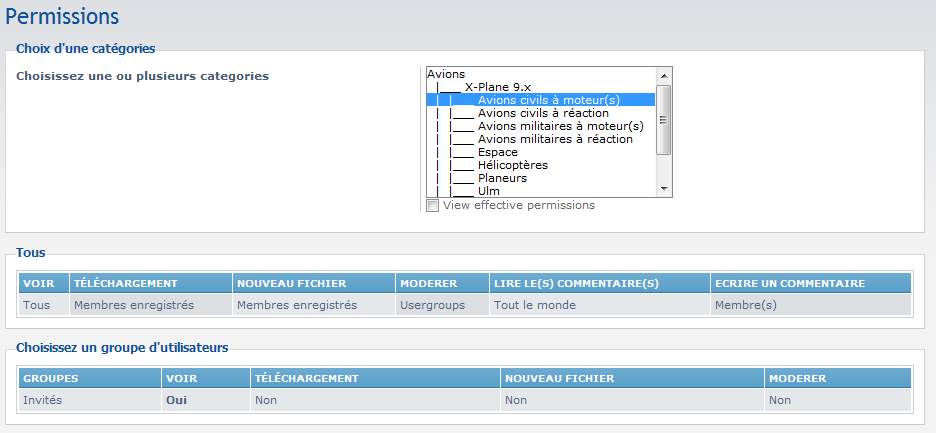Pick the Planeurs category
Image resolution: width=936 pixels, height=433 pixels.
[502, 178]
